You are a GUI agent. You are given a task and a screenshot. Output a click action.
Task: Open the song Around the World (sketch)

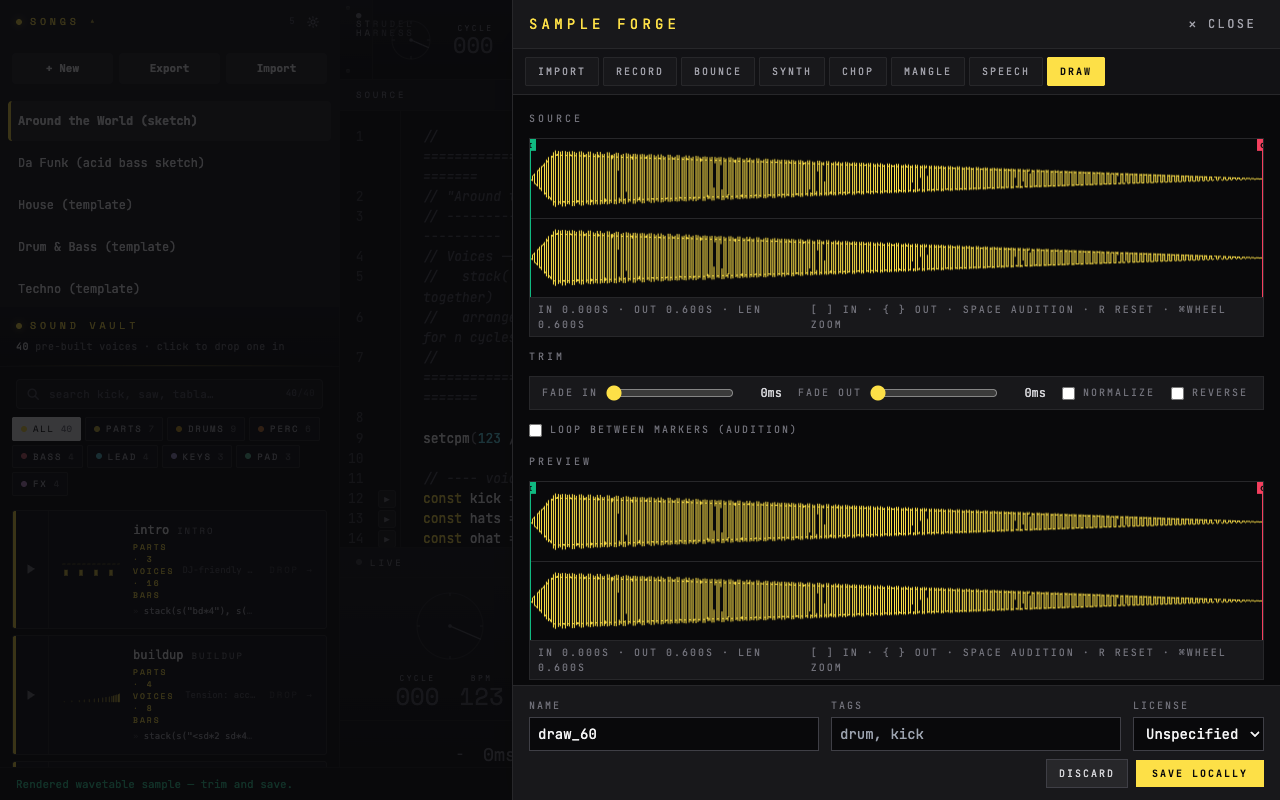click(x=169, y=121)
